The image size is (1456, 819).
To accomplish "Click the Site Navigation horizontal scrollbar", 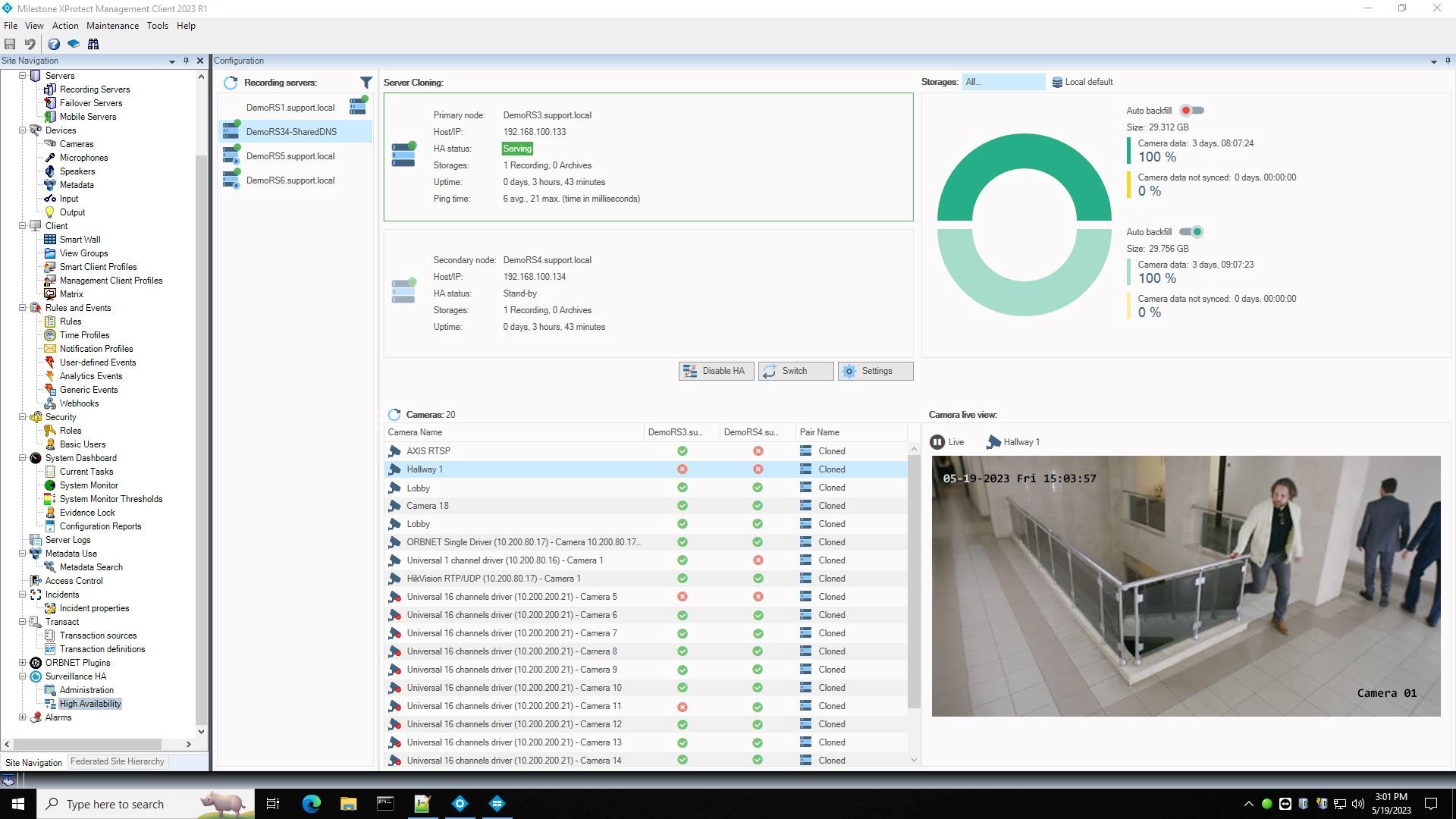I will (x=87, y=744).
